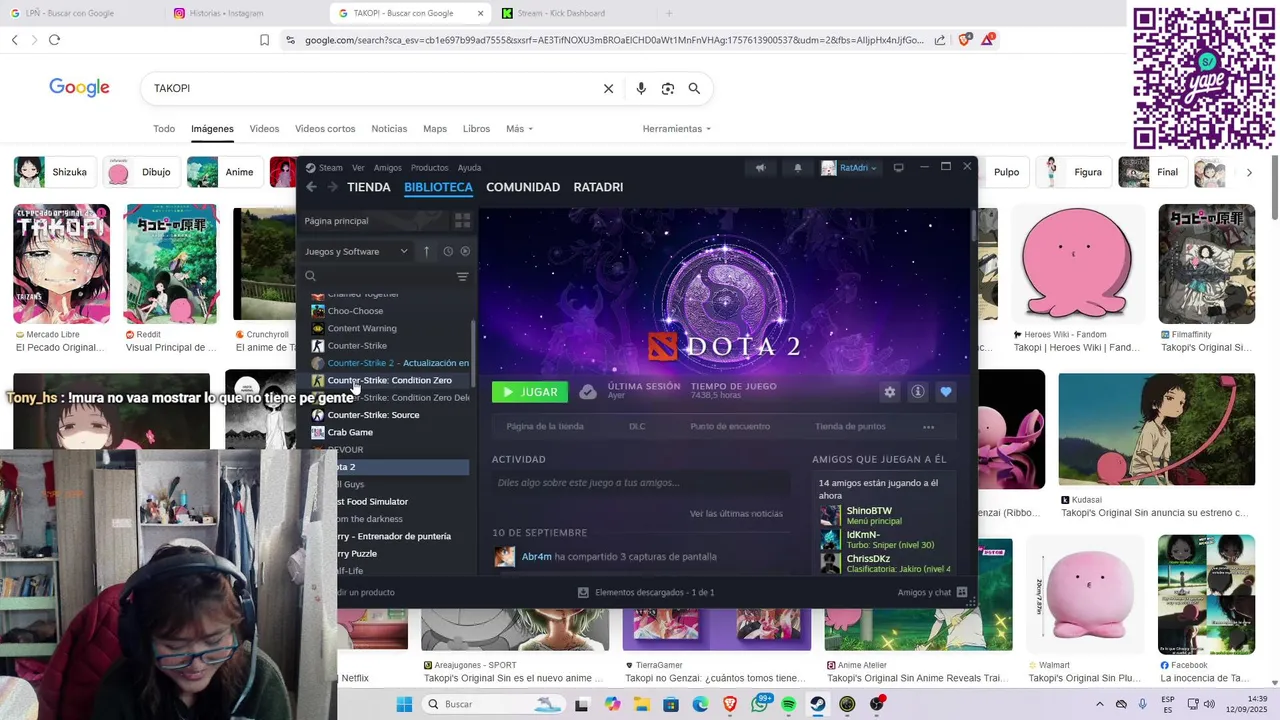The image size is (1280, 720).
Task: Expand the Juegos y Software dropdown
Action: (x=356, y=252)
